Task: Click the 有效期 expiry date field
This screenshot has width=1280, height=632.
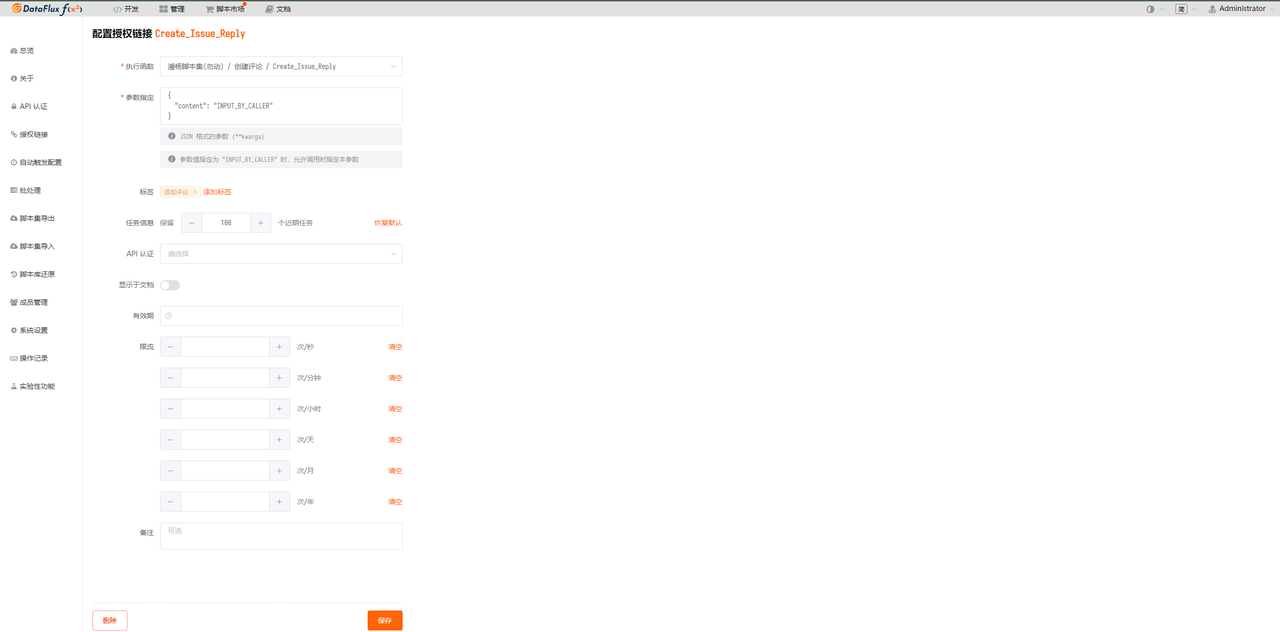Action: point(281,316)
